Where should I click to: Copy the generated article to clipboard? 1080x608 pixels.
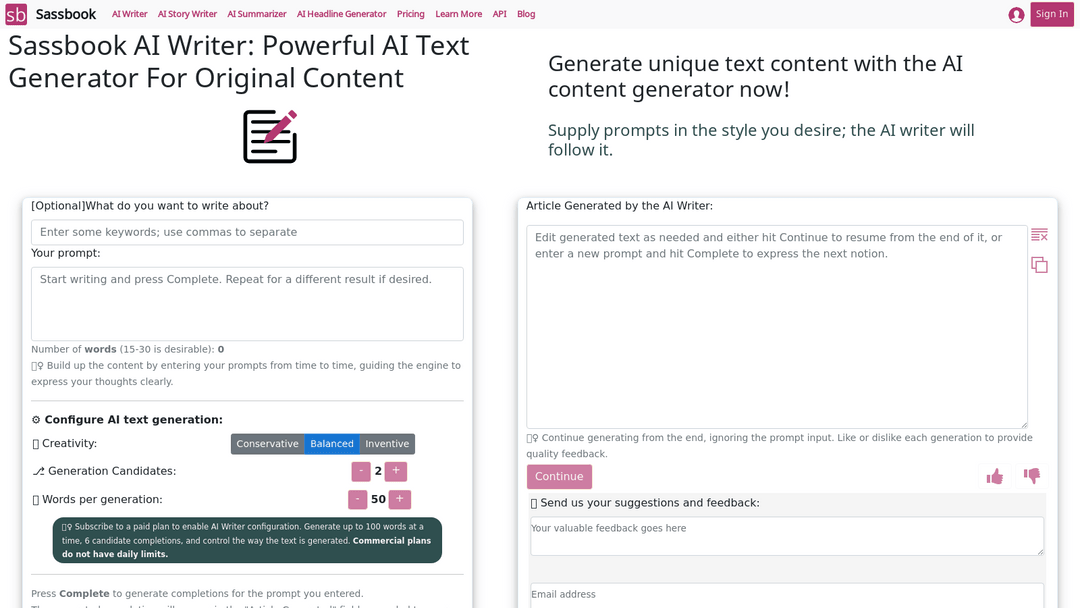(x=1039, y=265)
